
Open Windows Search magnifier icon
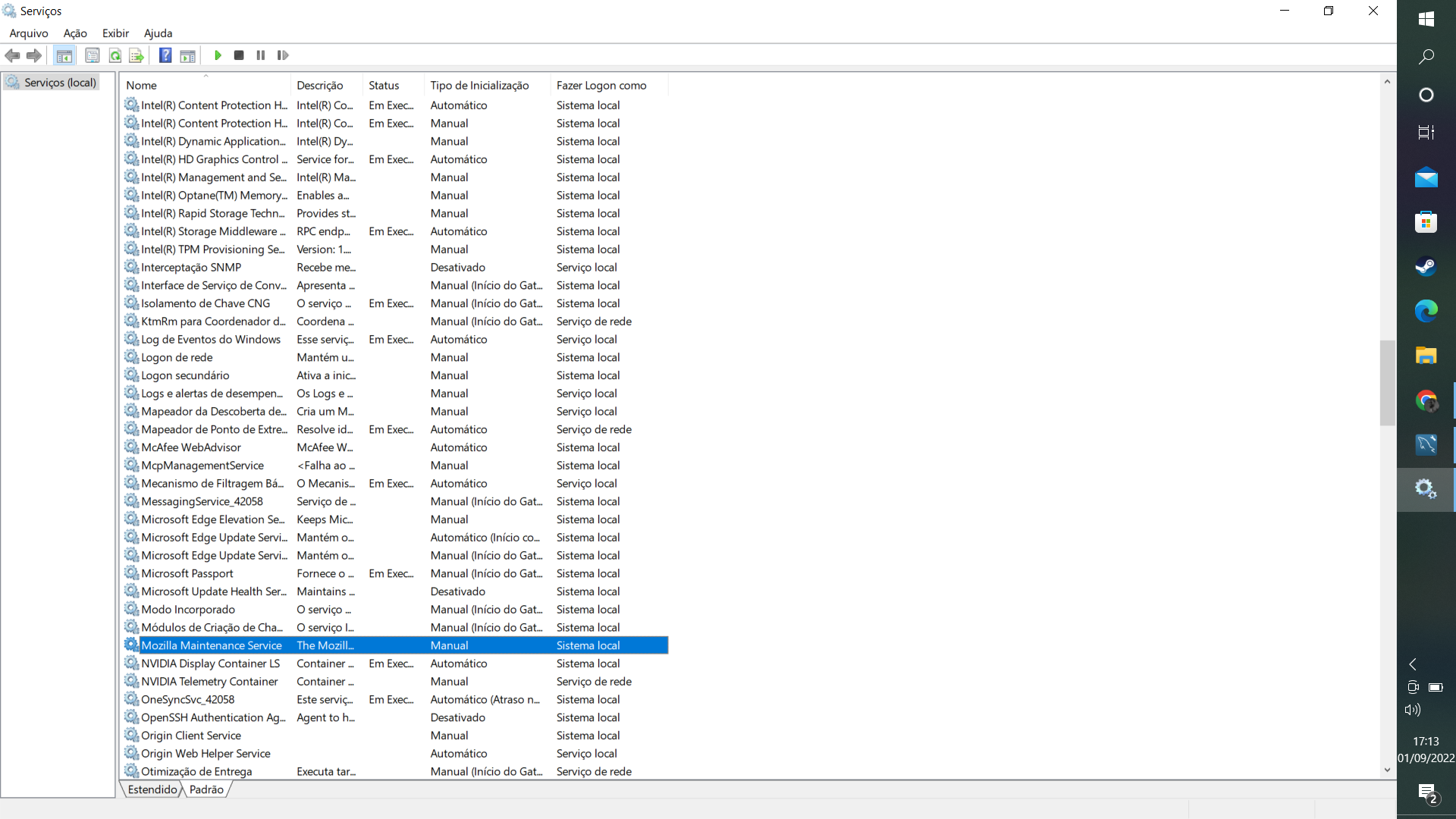[1426, 57]
